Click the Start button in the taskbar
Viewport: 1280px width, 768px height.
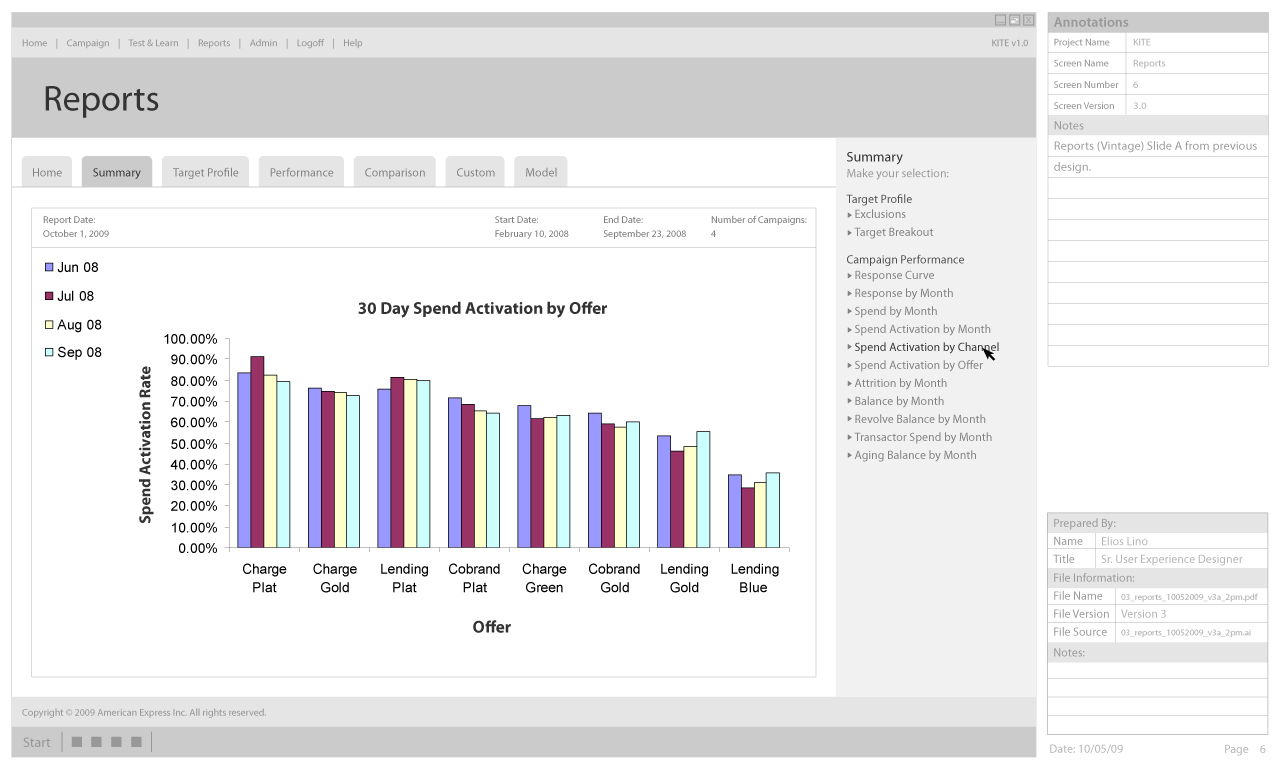[x=37, y=742]
